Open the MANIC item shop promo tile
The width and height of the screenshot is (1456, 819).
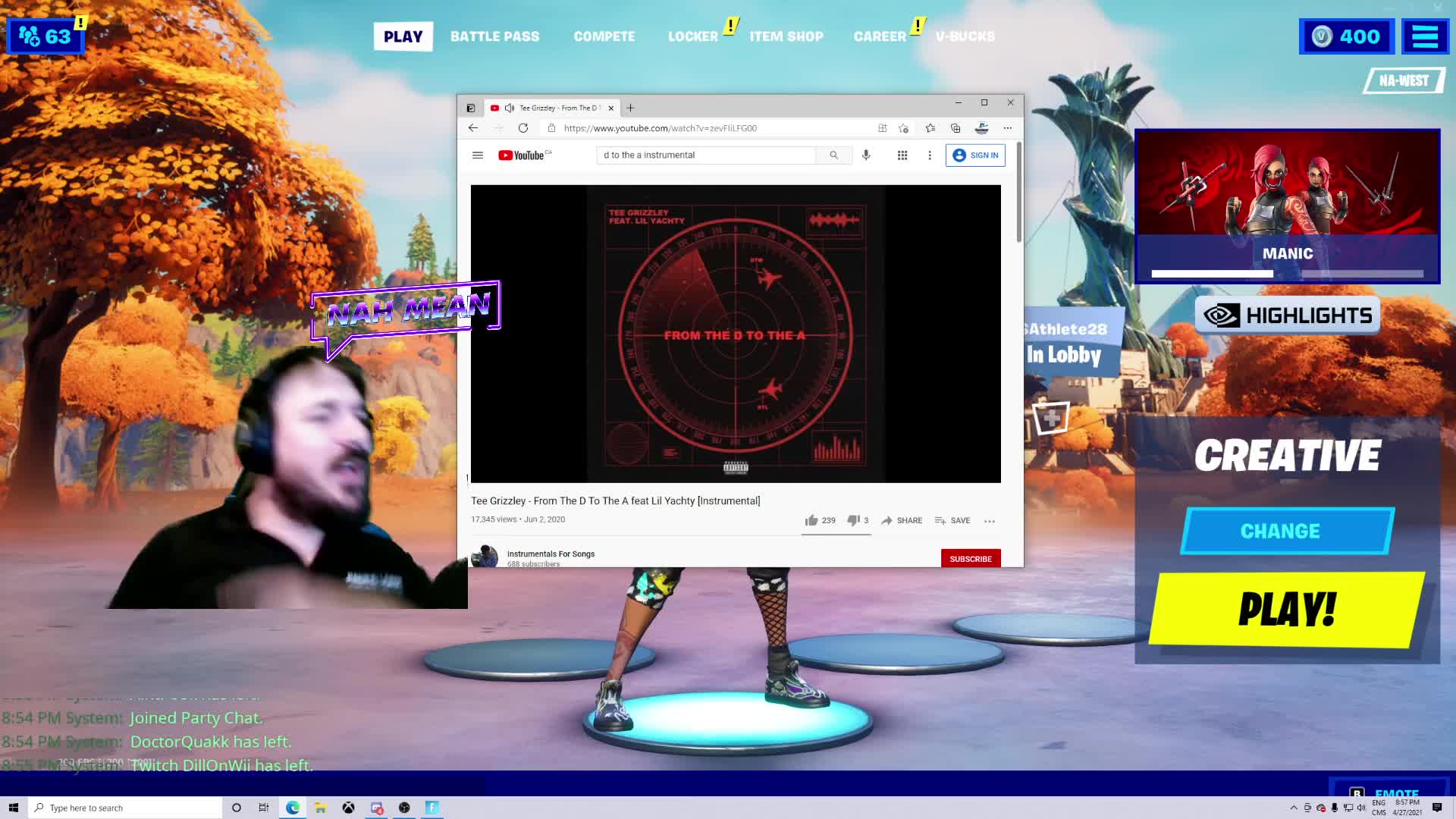pyautogui.click(x=1287, y=206)
